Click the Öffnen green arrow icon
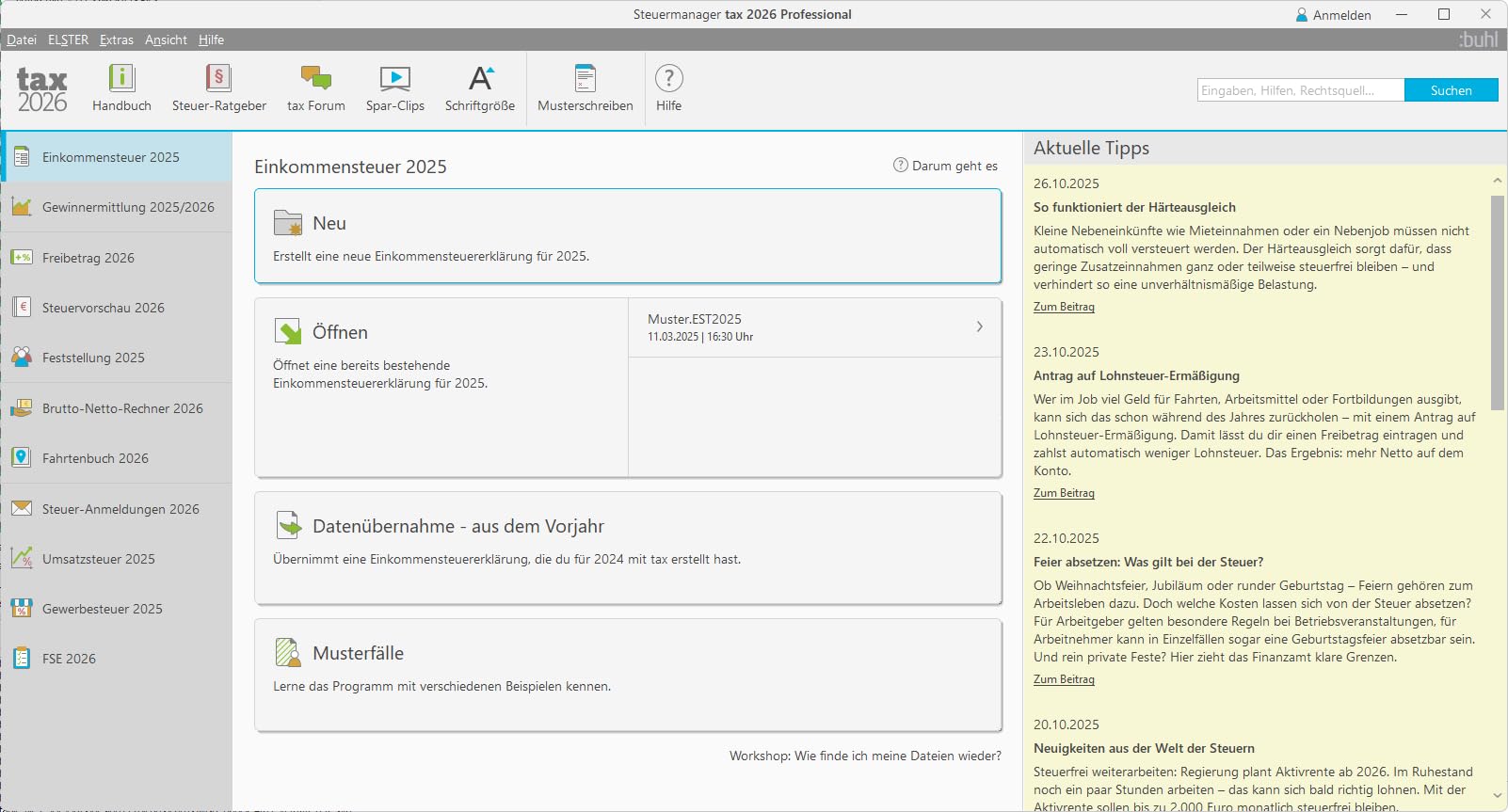Screen dimensions: 1508x812 287,331
